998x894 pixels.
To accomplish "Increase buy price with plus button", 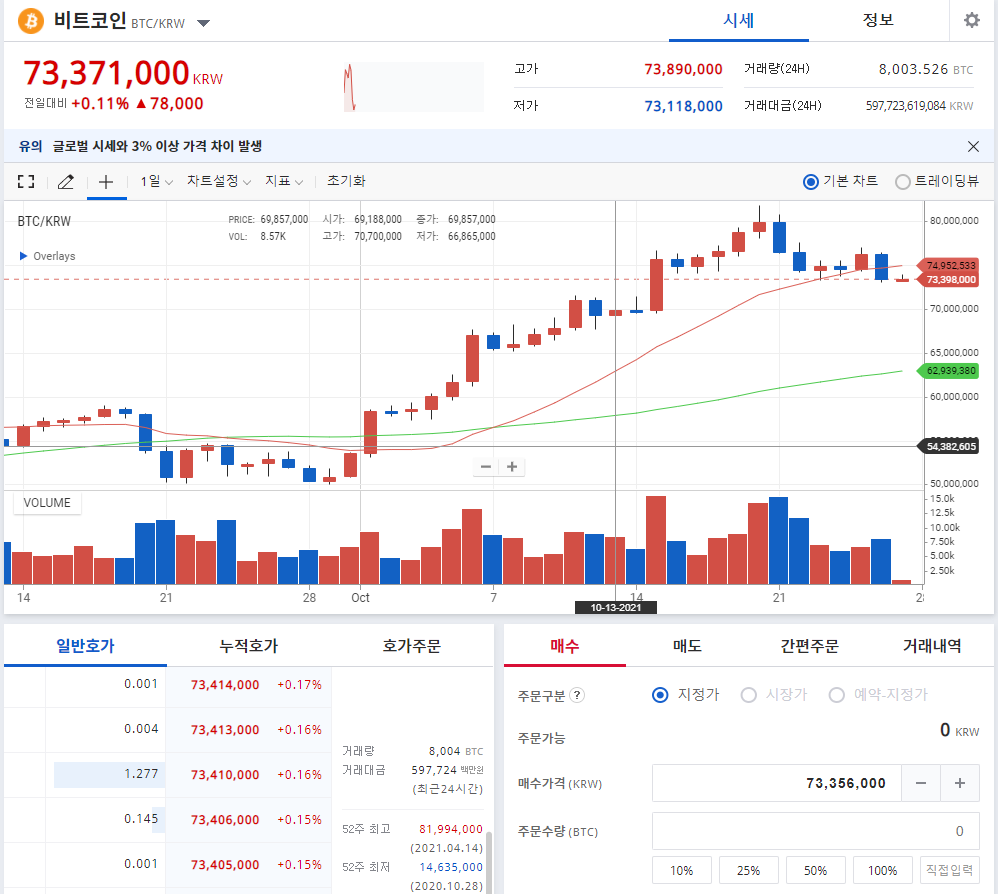I will coord(960,783).
